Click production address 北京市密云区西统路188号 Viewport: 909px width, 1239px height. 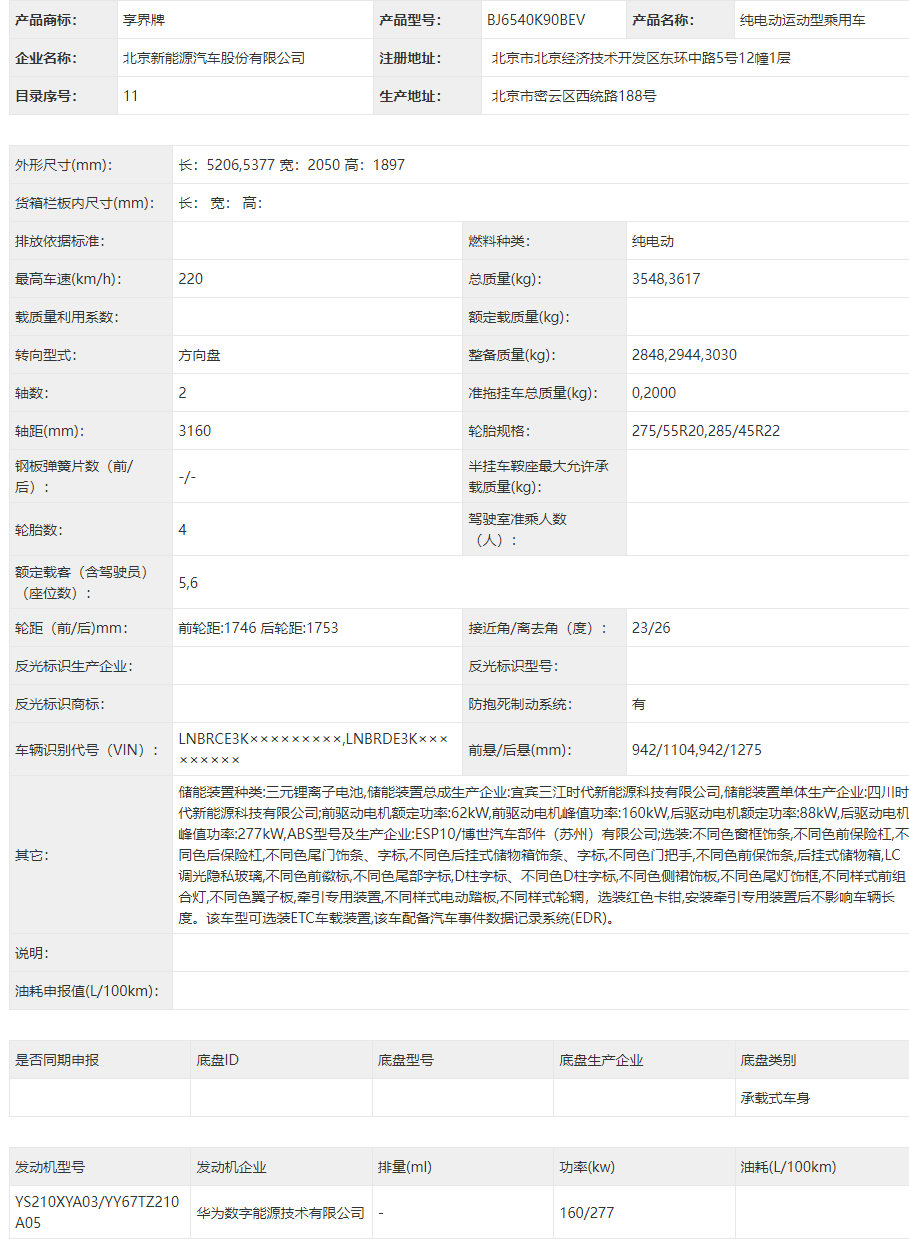(x=574, y=96)
